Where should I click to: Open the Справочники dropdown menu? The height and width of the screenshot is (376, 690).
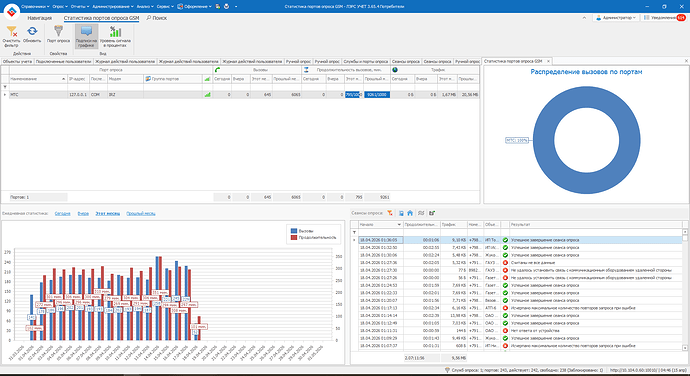35,7
